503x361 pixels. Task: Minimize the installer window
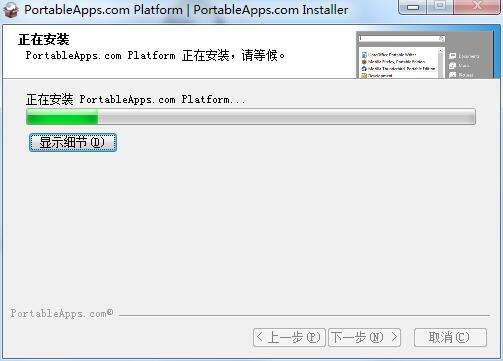click(x=413, y=7)
